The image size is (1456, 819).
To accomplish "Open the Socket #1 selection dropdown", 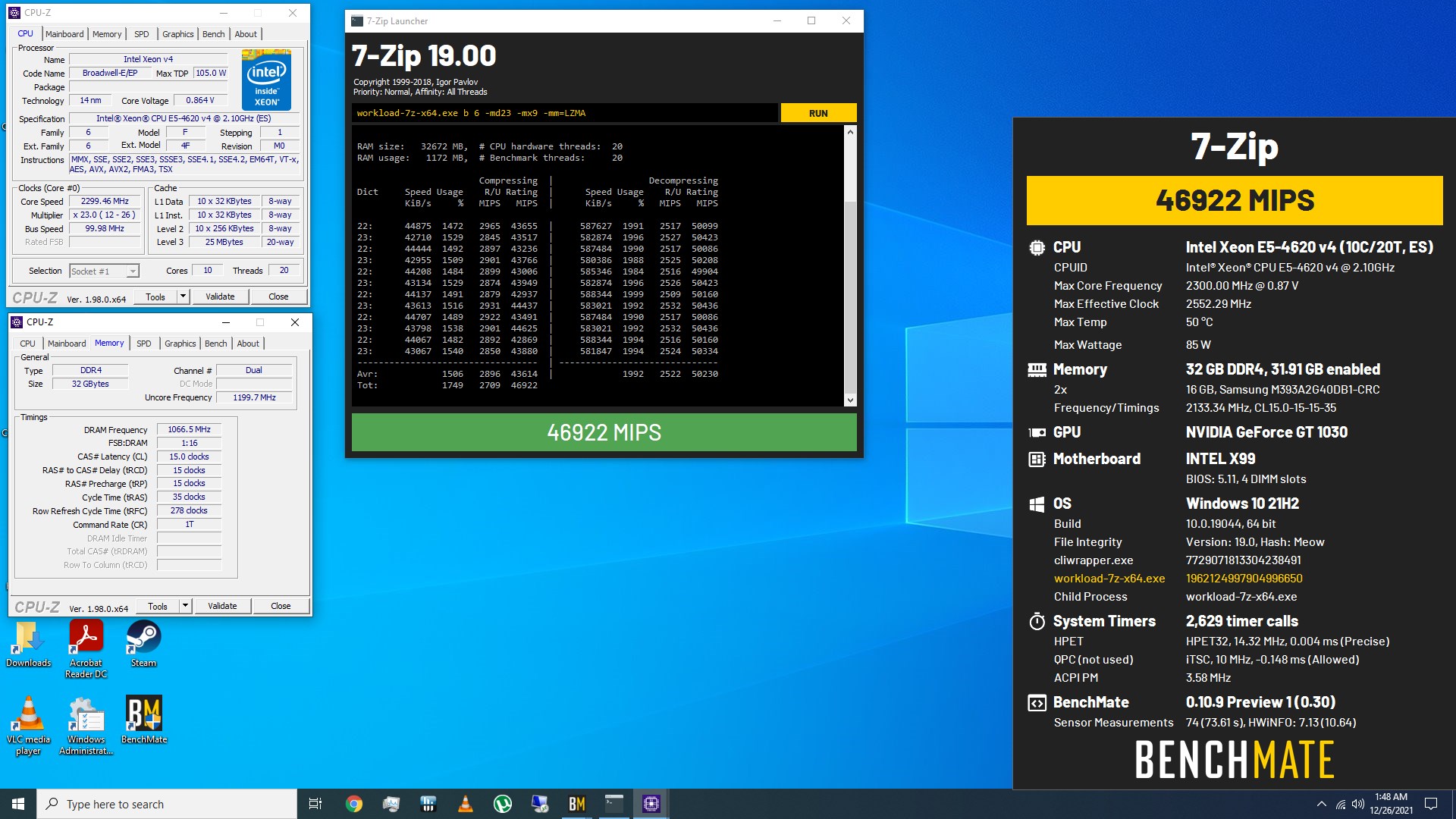I will [x=104, y=271].
